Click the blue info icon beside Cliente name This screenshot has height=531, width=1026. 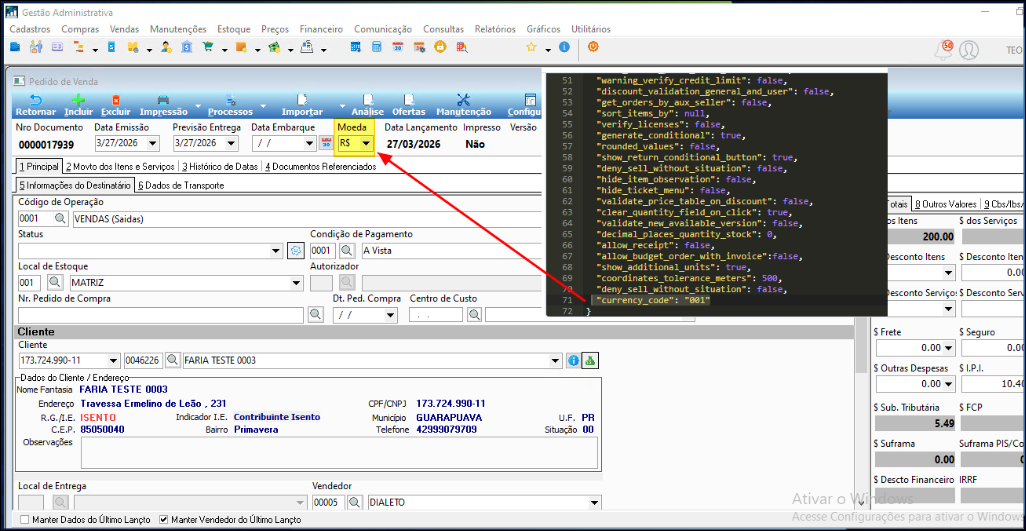(x=573, y=360)
